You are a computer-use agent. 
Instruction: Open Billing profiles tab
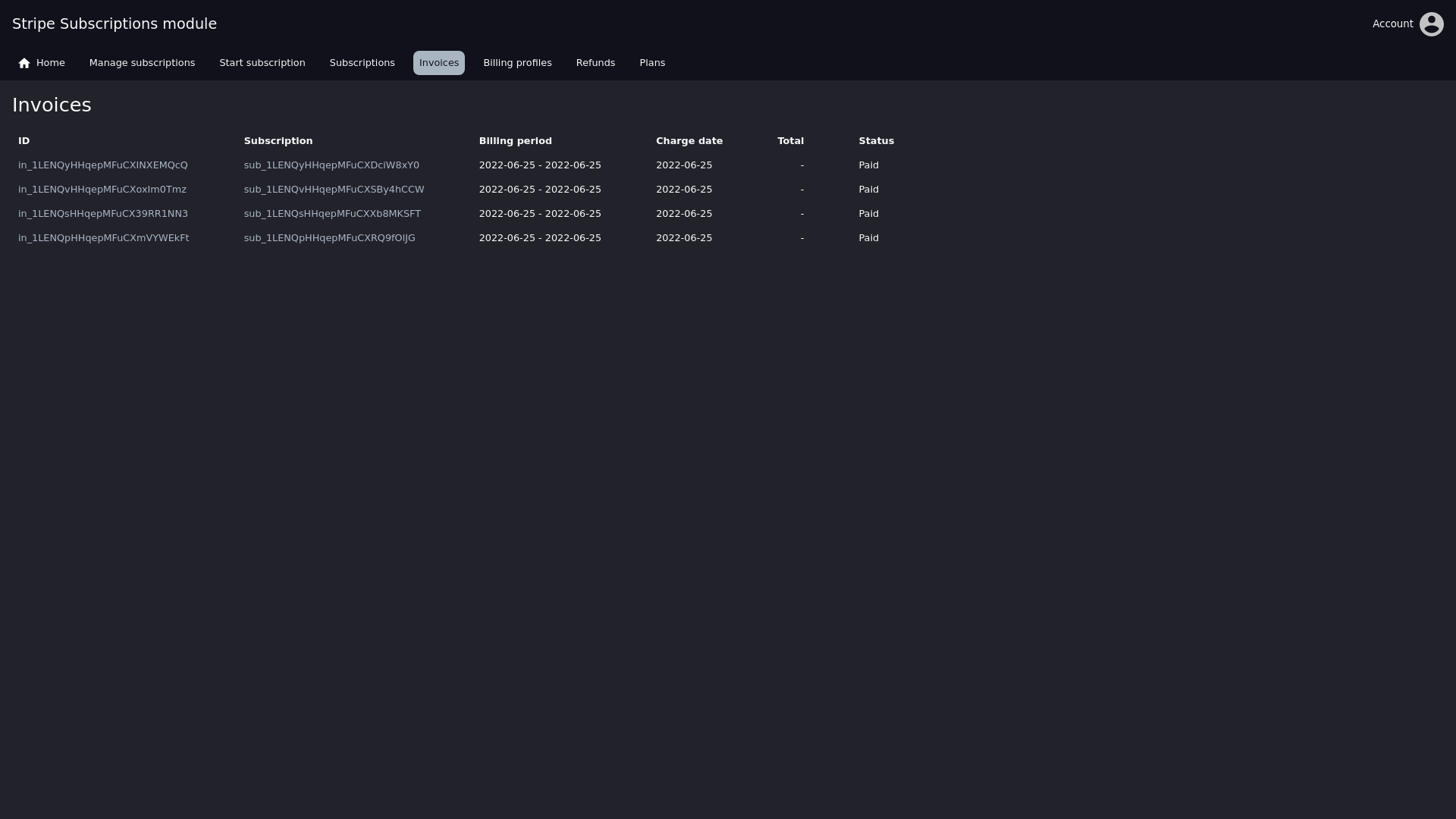tap(517, 63)
